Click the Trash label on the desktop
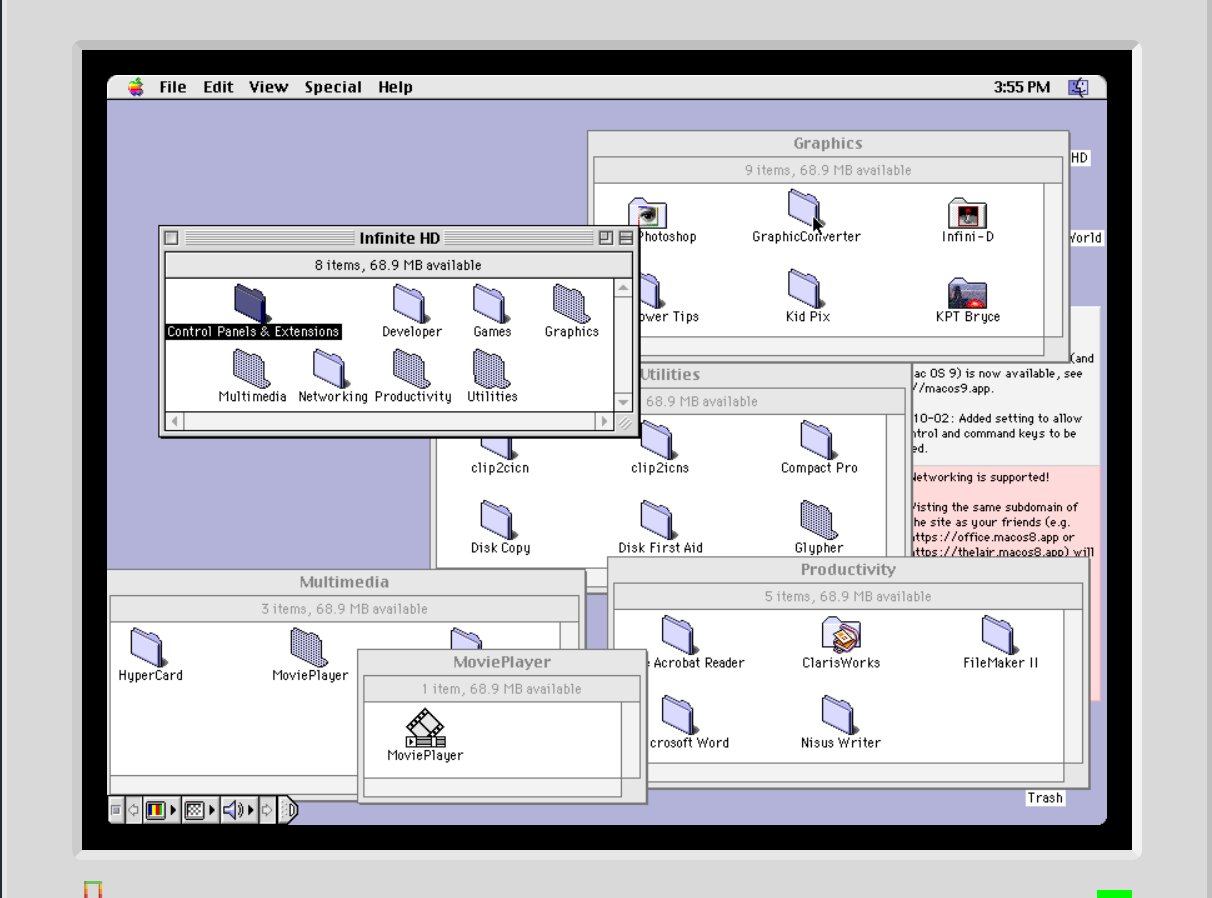This screenshot has width=1212, height=898. [x=1045, y=798]
